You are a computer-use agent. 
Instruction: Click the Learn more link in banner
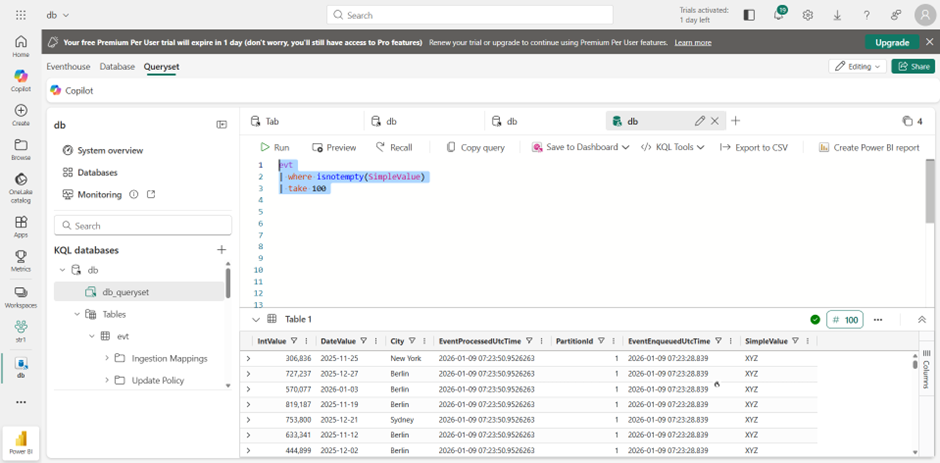693,43
